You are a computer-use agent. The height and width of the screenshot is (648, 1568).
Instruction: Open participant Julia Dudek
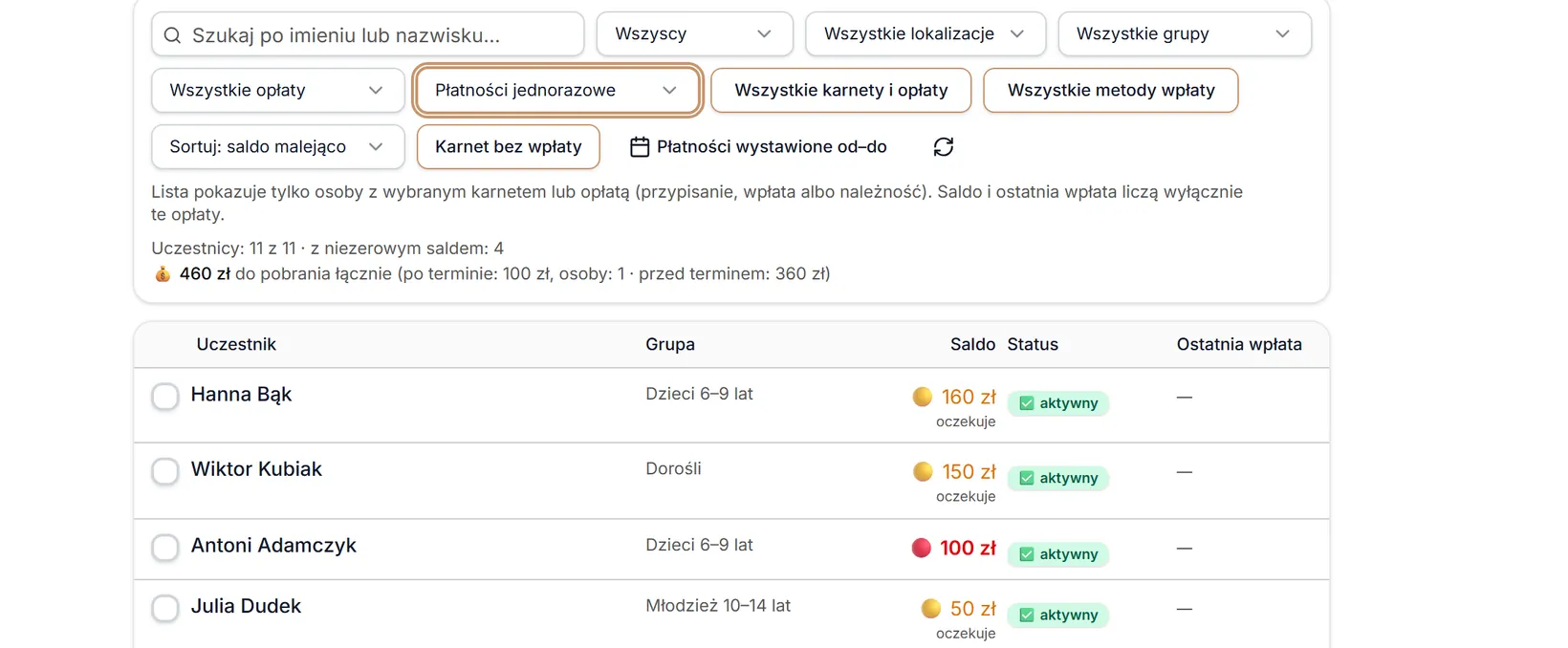(x=246, y=605)
